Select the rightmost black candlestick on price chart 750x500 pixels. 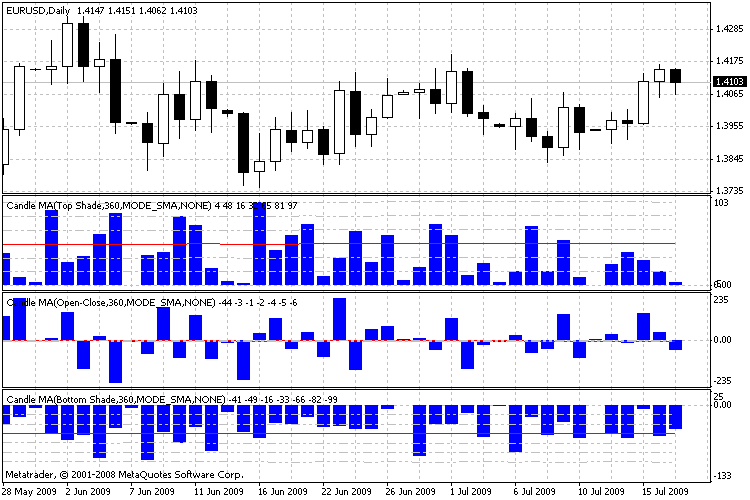tap(676, 76)
